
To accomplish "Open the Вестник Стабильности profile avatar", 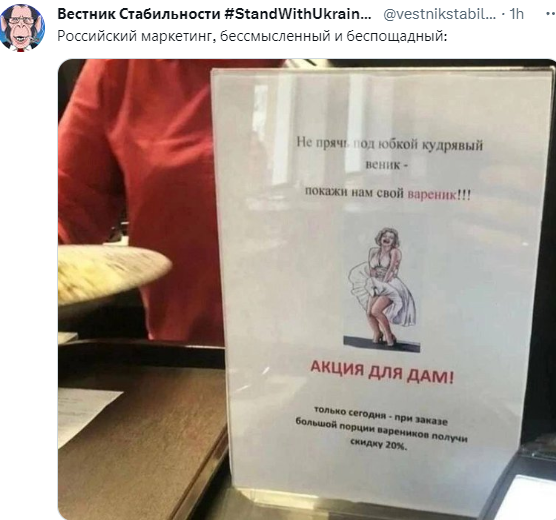I will 23,28.
